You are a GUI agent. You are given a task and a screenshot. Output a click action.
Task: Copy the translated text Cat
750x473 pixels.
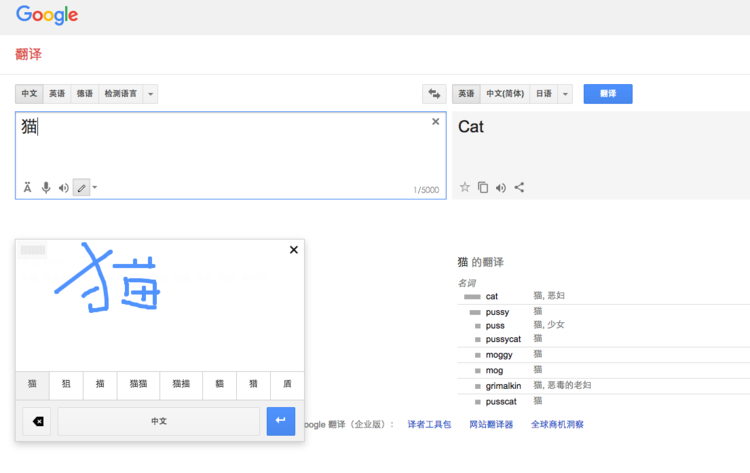(483, 187)
